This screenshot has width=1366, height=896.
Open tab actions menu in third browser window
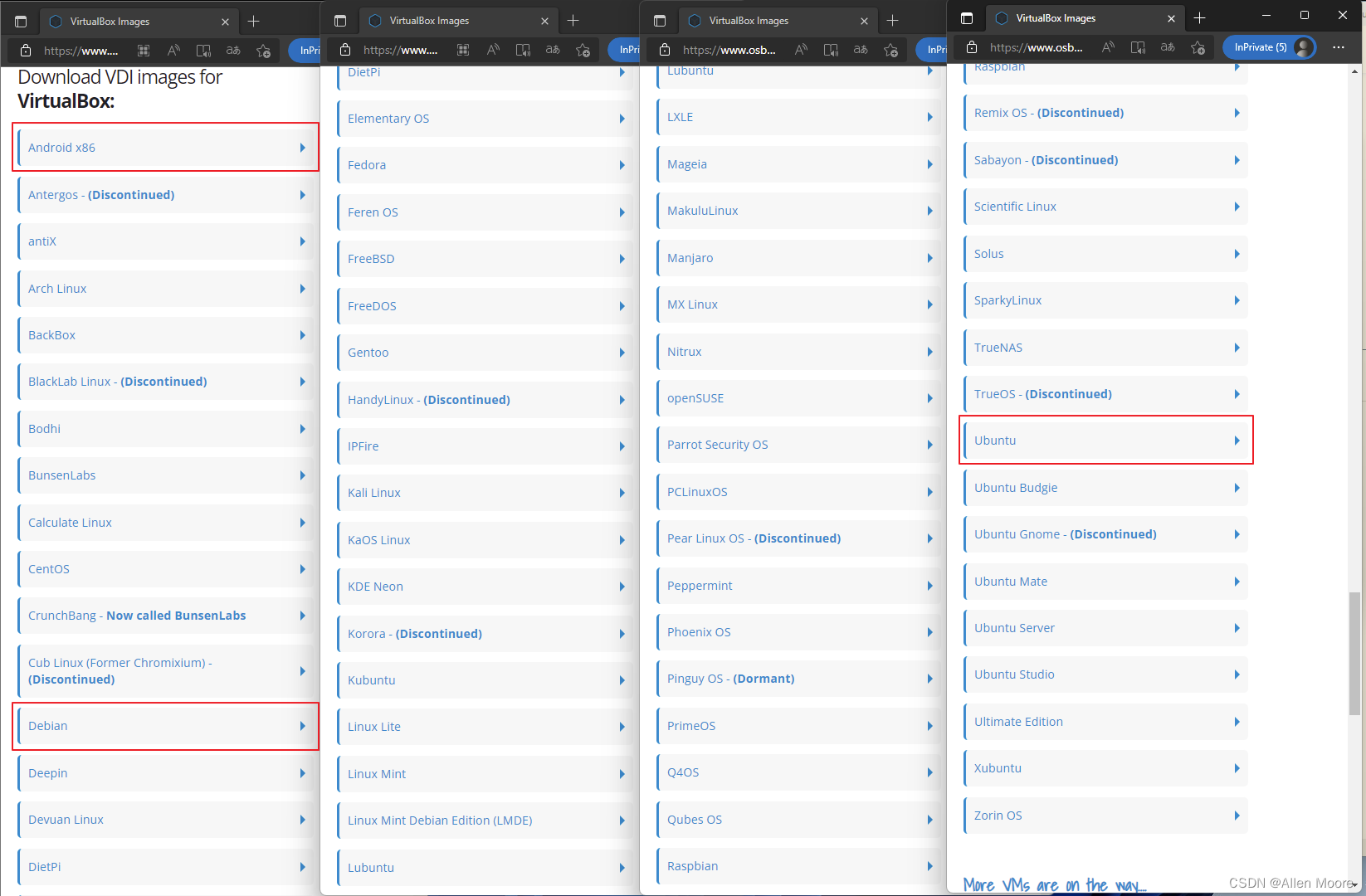(x=660, y=21)
